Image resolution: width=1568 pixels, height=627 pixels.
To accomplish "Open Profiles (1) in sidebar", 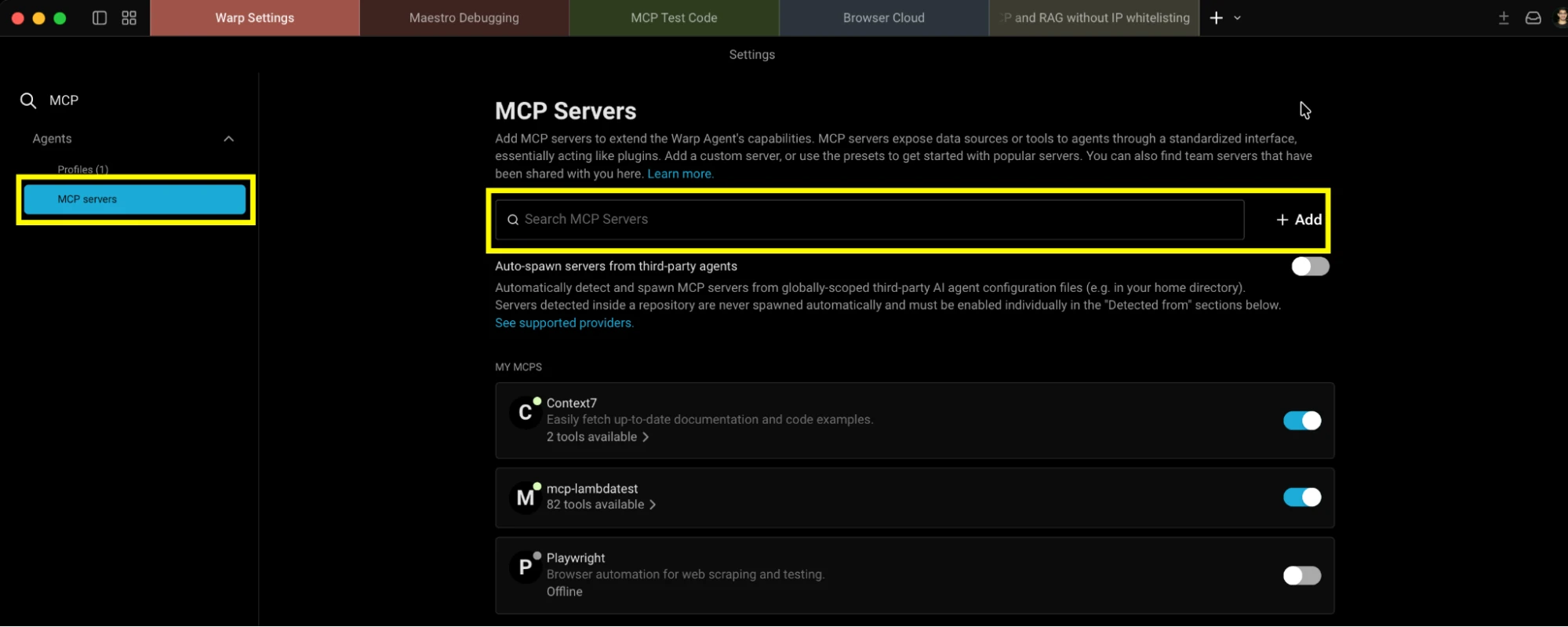I will [83, 170].
